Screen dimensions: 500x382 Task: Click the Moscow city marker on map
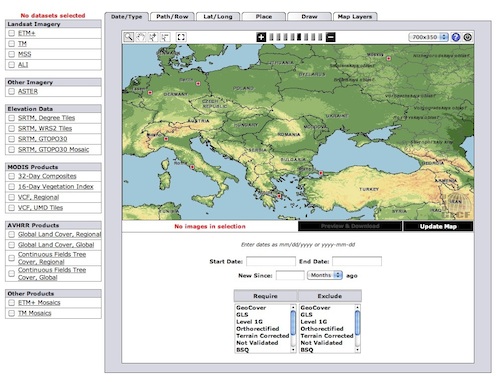tap(388, 58)
